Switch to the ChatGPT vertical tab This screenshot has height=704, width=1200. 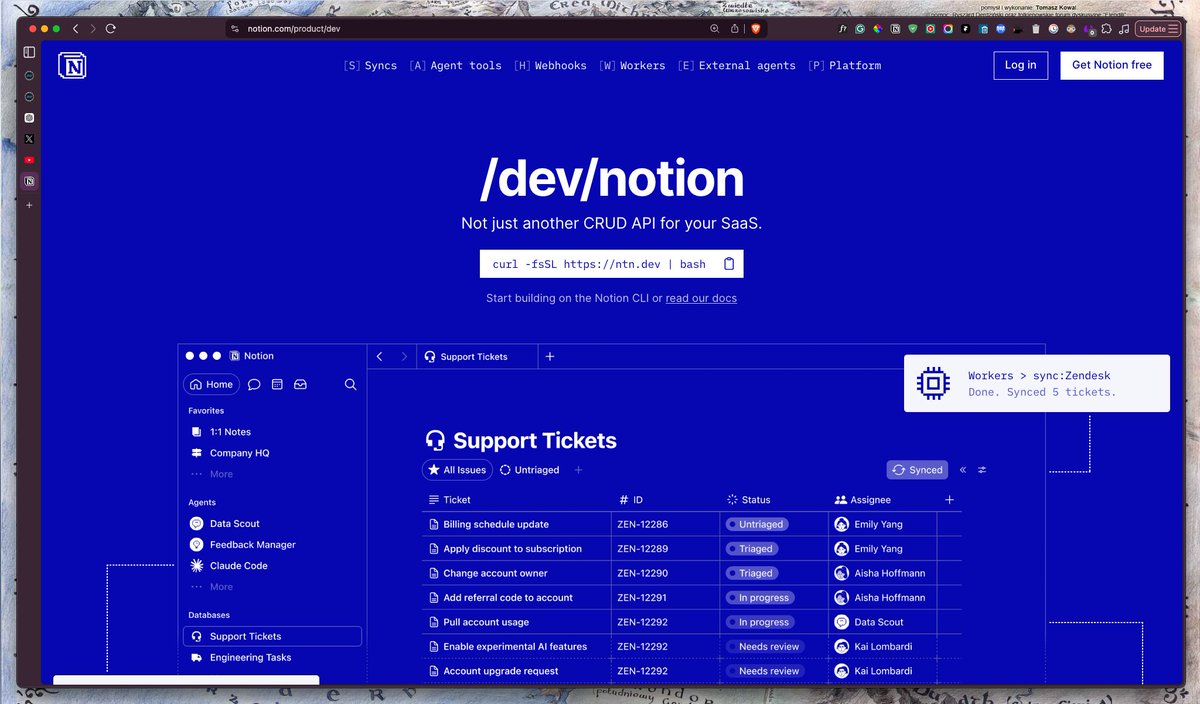pyautogui.click(x=29, y=117)
